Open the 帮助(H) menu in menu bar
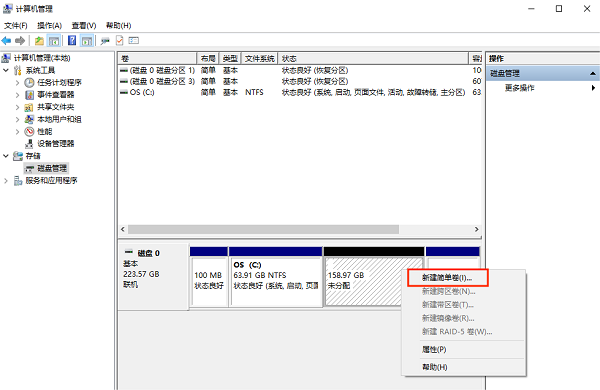600x390 pixels. (119, 26)
